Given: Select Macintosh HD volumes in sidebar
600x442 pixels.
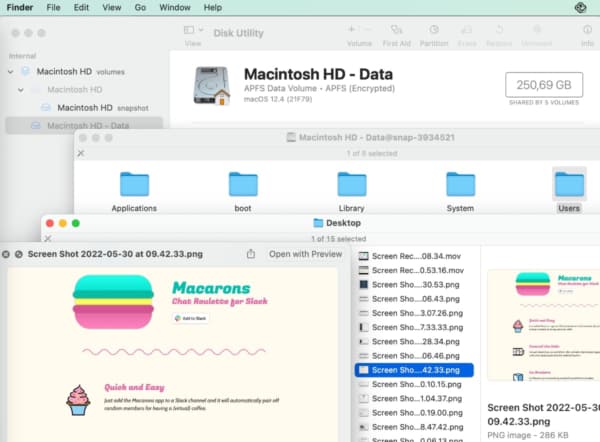Looking at the screenshot, I should pyautogui.click(x=80, y=72).
